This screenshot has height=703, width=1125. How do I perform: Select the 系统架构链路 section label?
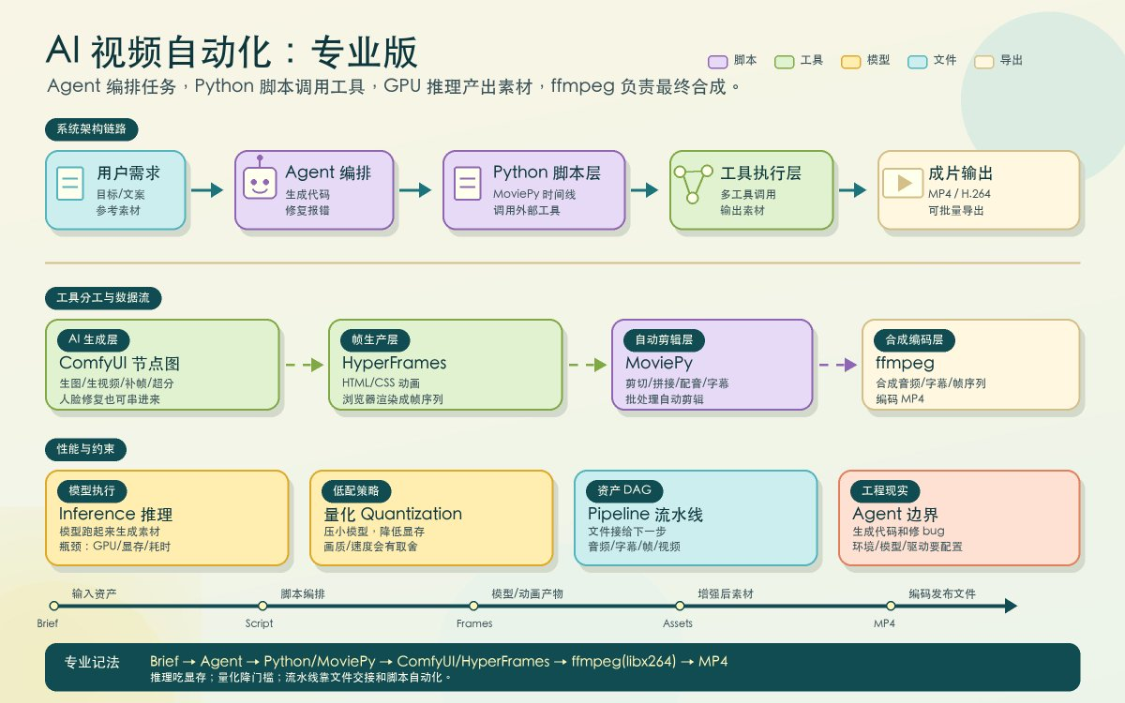[x=92, y=129]
